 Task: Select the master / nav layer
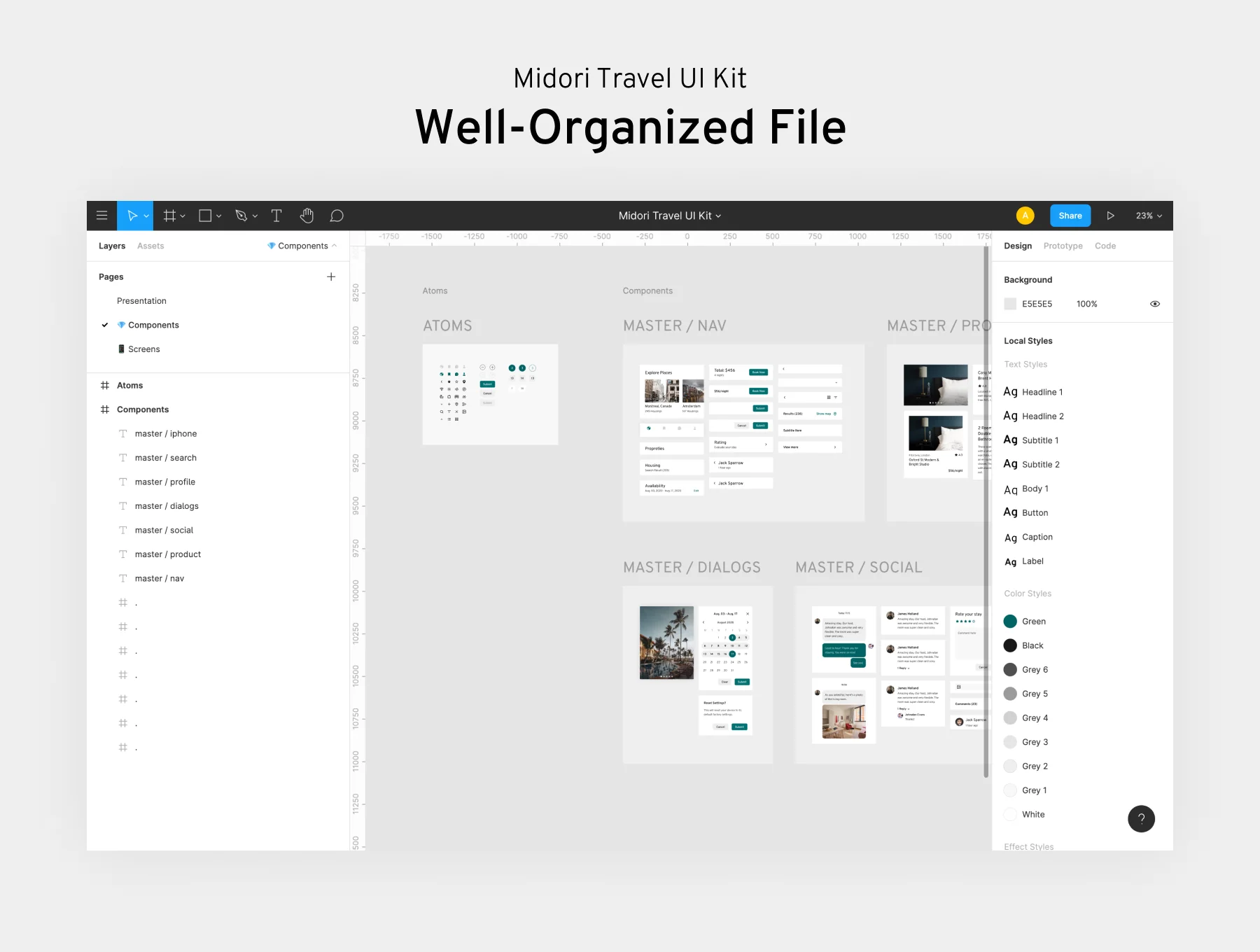click(x=160, y=579)
